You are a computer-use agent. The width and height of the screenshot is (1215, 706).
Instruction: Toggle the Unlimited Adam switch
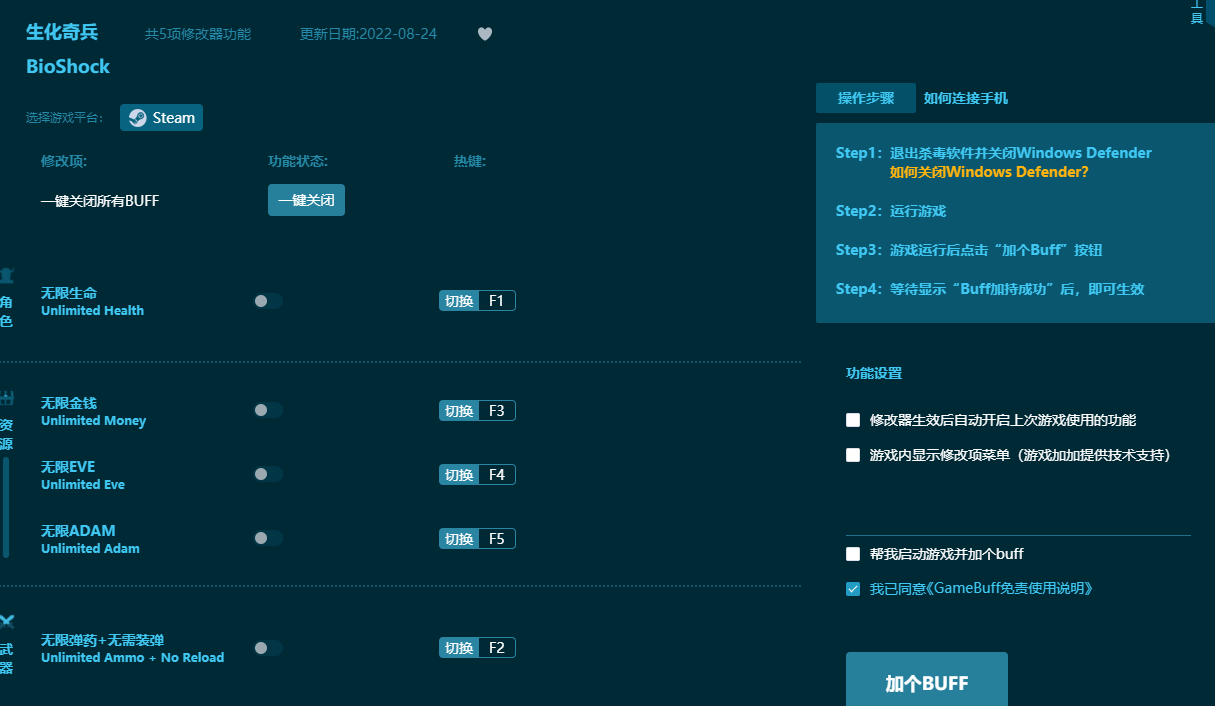click(x=268, y=538)
